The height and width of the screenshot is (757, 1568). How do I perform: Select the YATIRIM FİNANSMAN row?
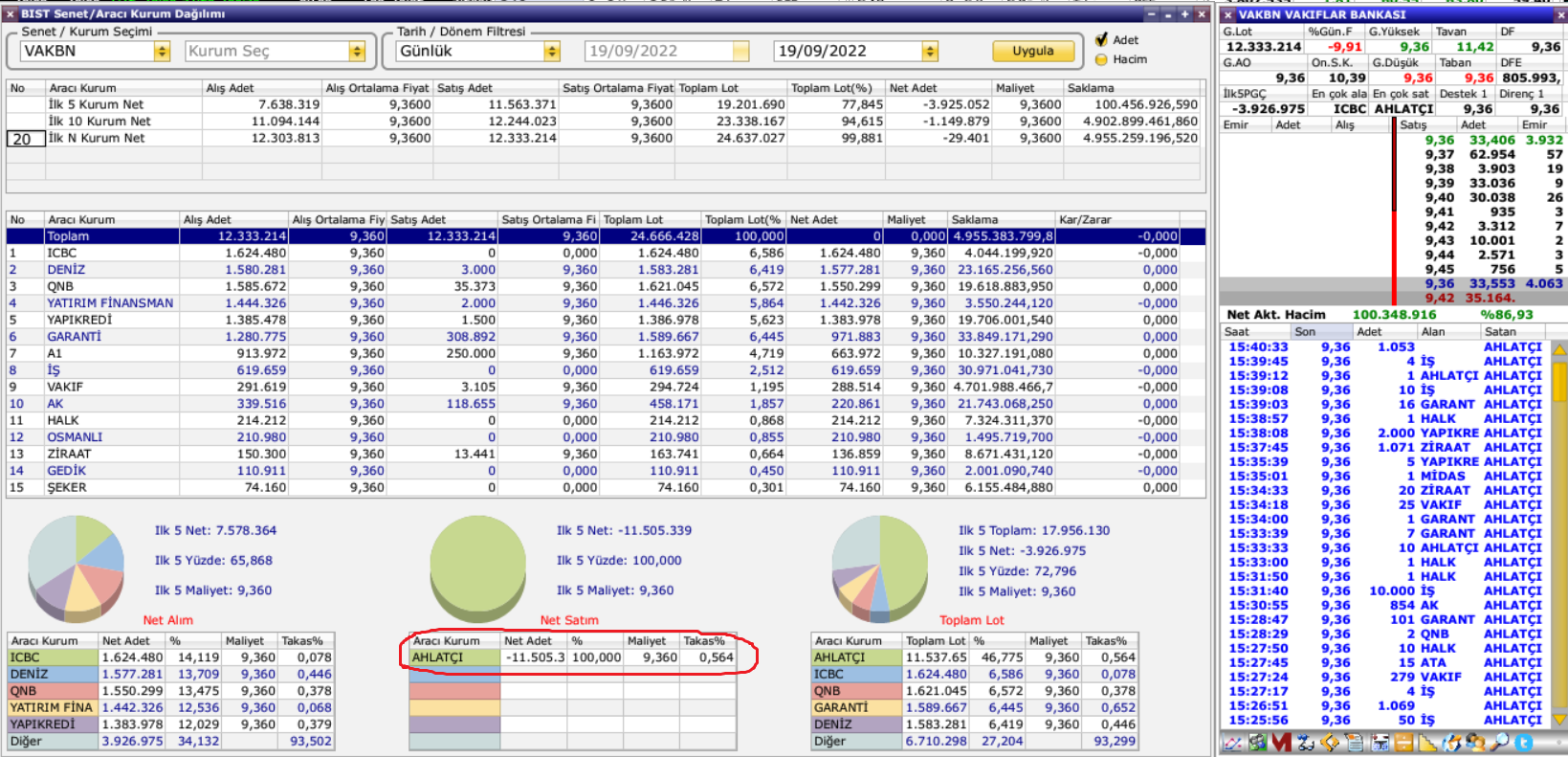(x=606, y=302)
